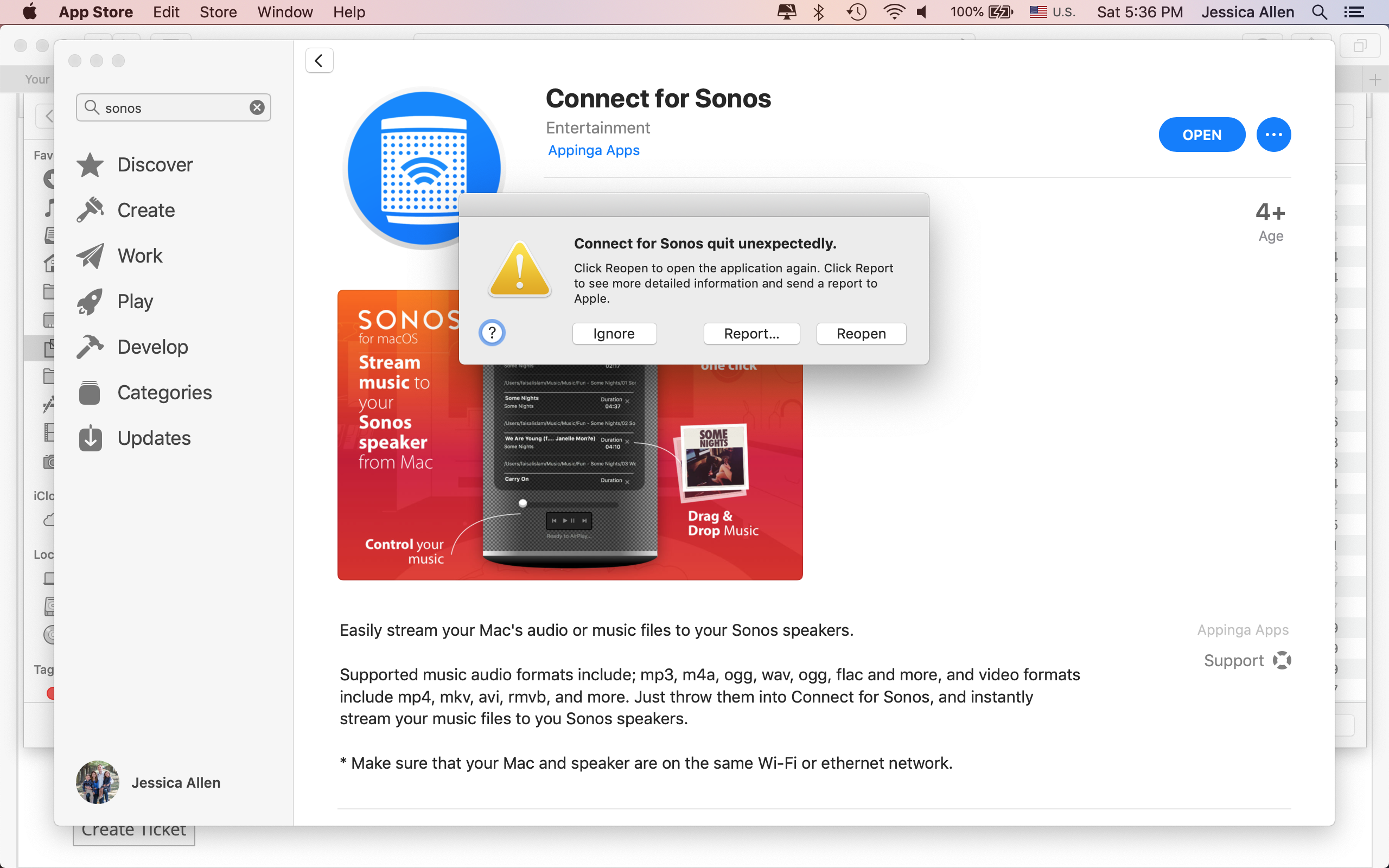Select the Categories stack icon
1389x868 pixels.
point(90,393)
